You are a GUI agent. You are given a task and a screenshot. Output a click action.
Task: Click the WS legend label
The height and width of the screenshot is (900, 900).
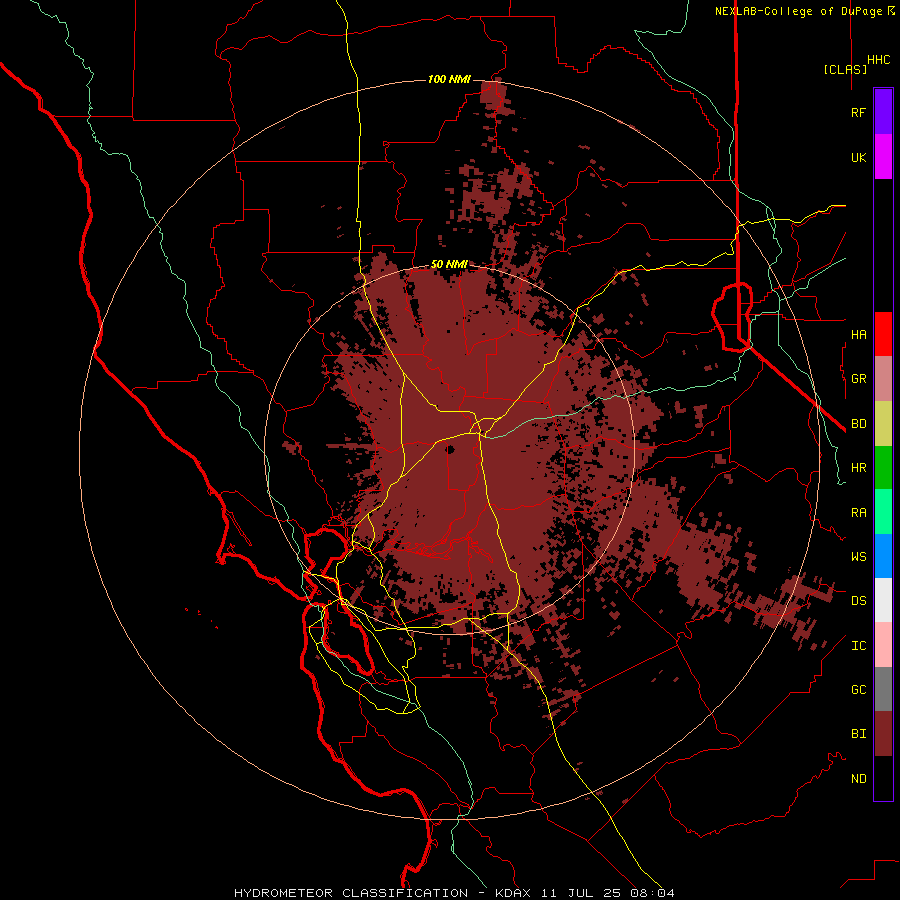tap(858, 557)
